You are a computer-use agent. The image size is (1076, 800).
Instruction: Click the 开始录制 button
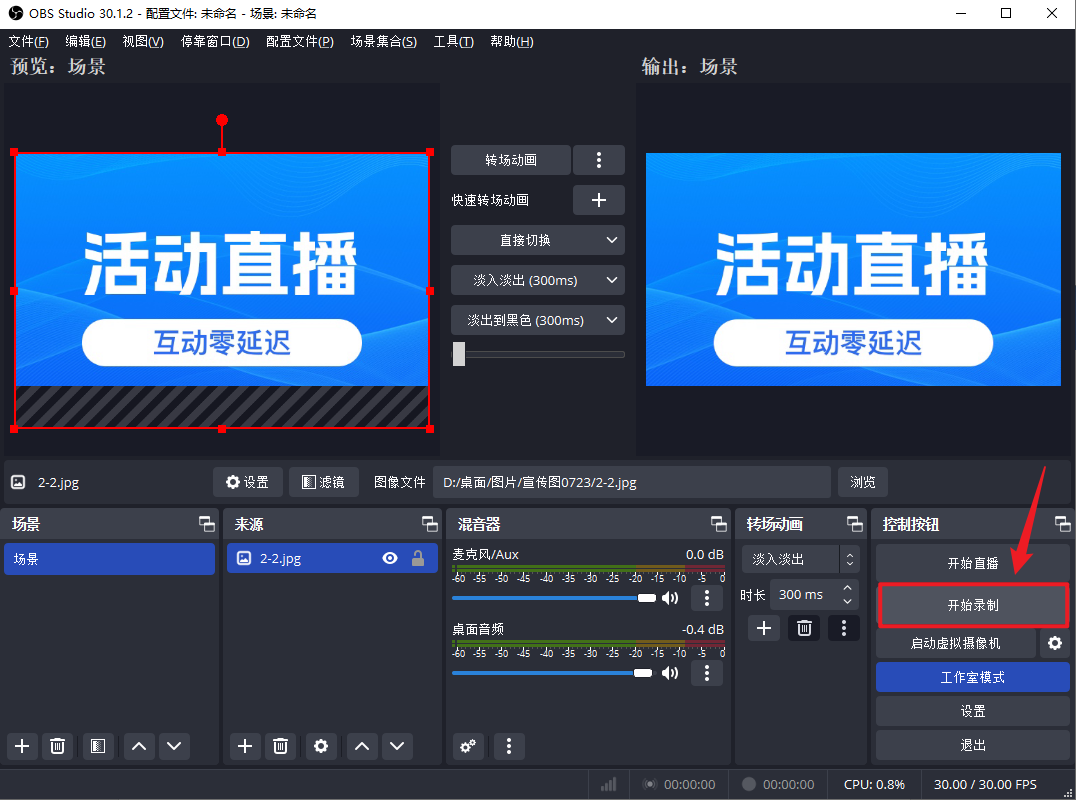973,605
